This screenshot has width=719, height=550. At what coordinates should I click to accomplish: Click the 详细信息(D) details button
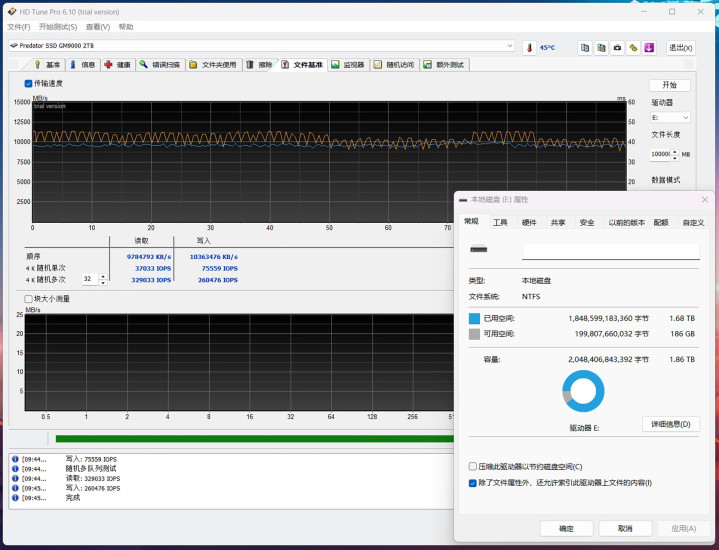tap(670, 424)
